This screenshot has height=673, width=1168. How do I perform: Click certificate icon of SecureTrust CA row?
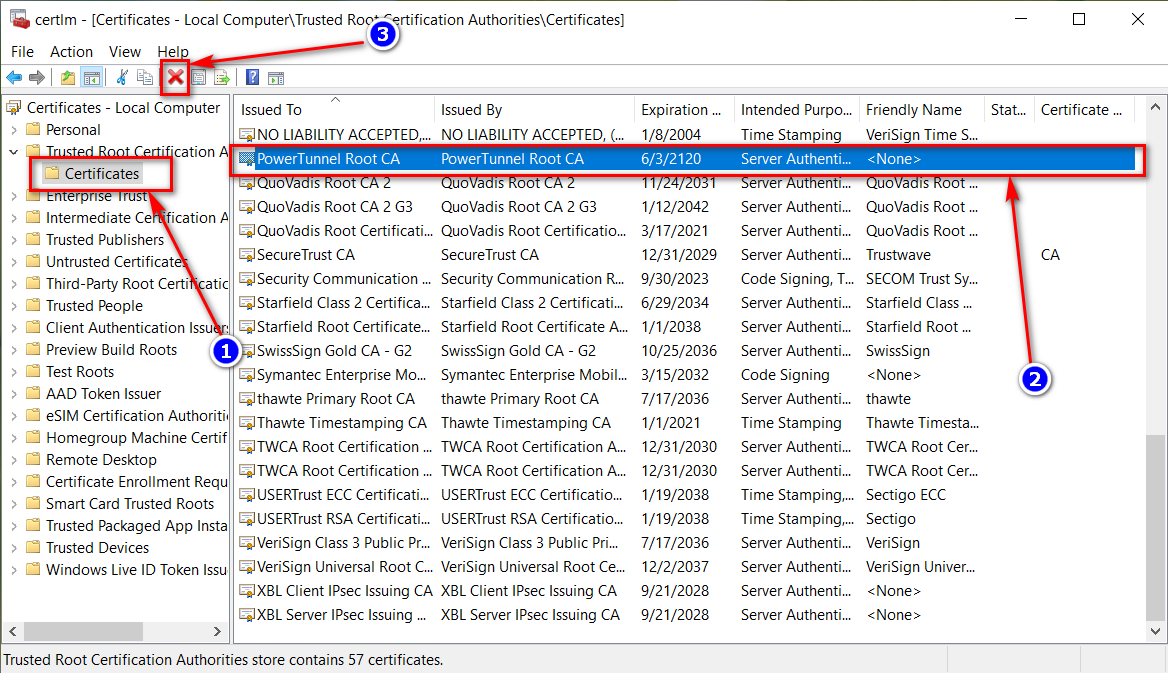247,255
